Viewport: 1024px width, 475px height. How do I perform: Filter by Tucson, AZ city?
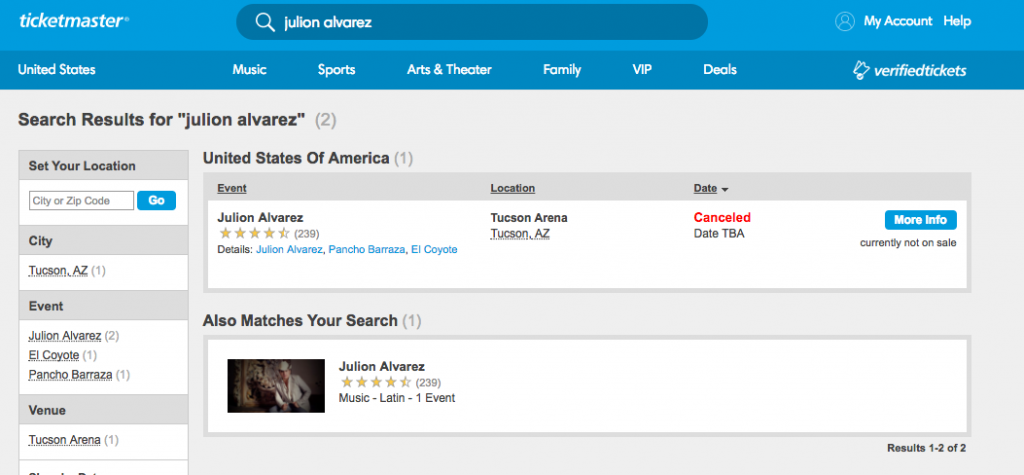[x=58, y=271]
